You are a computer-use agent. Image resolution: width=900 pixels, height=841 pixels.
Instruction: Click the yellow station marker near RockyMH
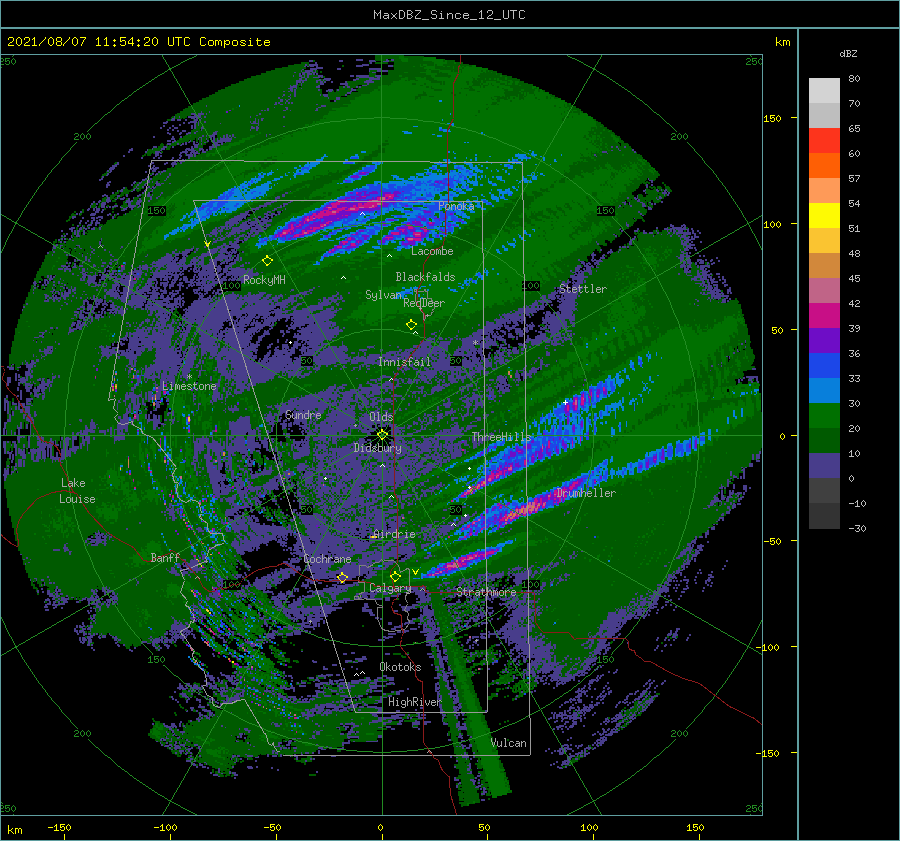tap(267, 261)
